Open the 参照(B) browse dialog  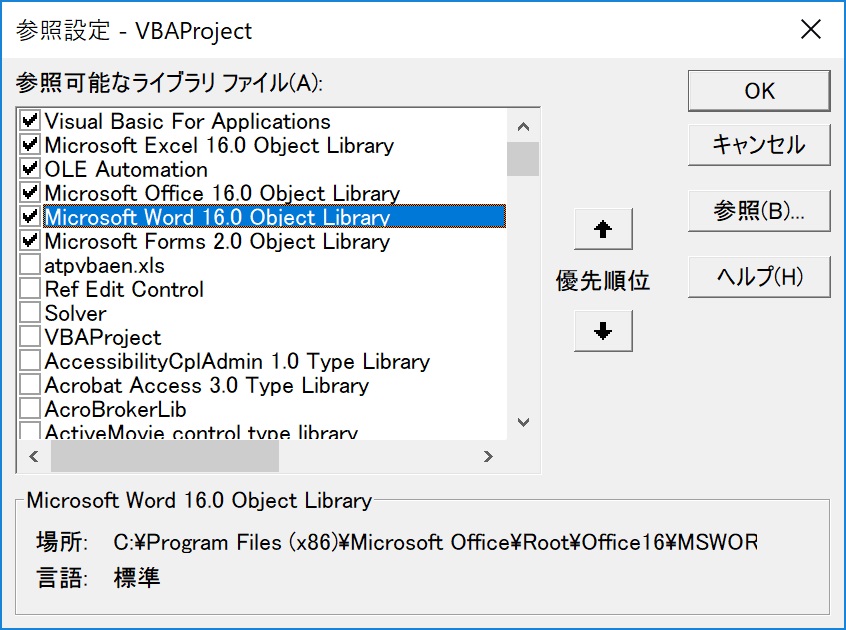pyautogui.click(x=758, y=212)
